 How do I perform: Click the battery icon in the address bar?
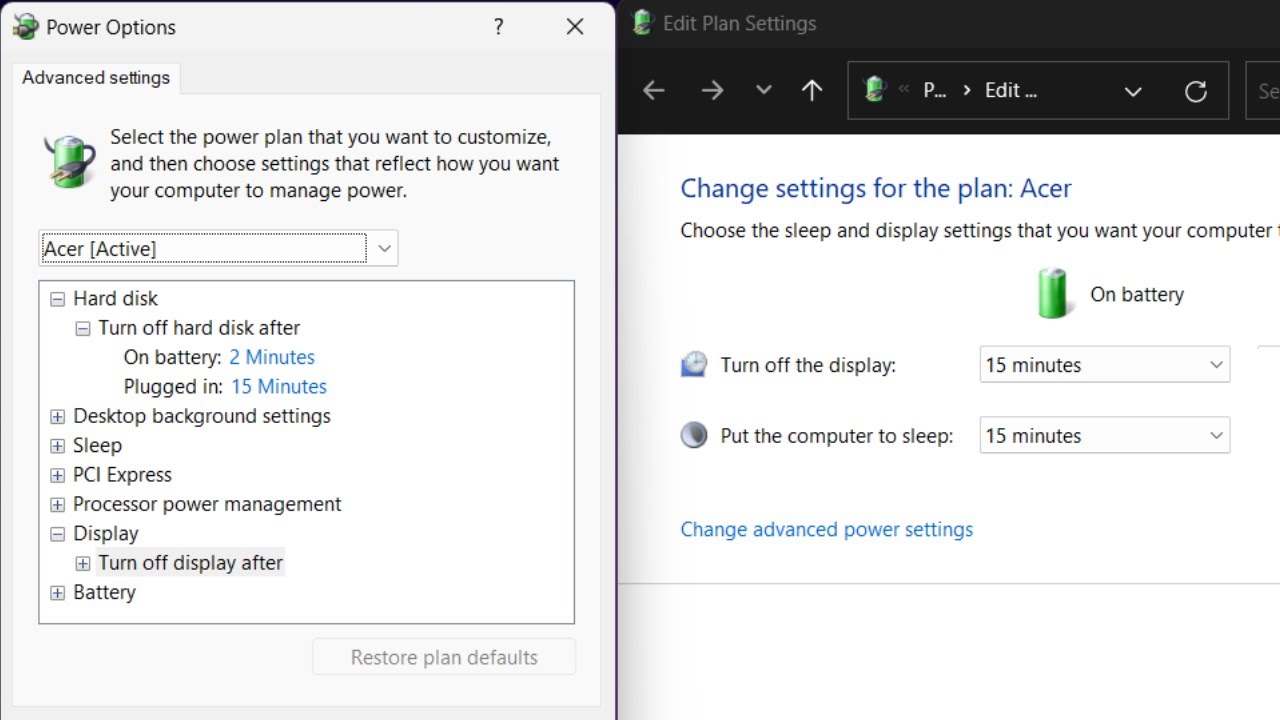pyautogui.click(x=875, y=90)
